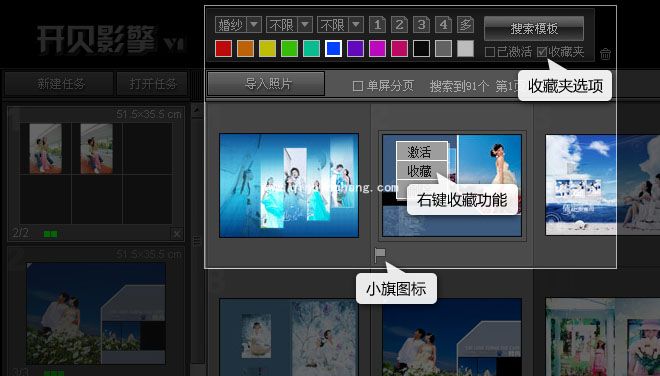Click the page count 2 icon
The image size is (660, 376).
pyautogui.click(x=399, y=25)
